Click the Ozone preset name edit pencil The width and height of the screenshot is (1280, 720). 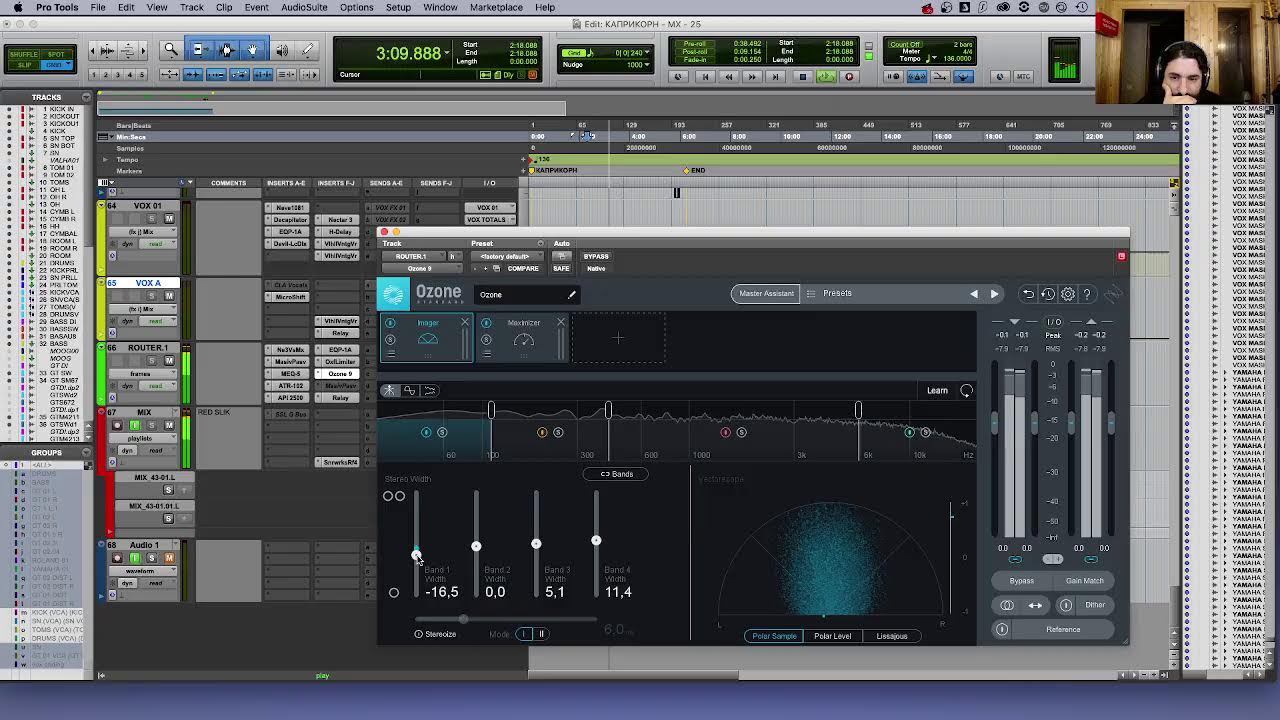[x=572, y=294]
